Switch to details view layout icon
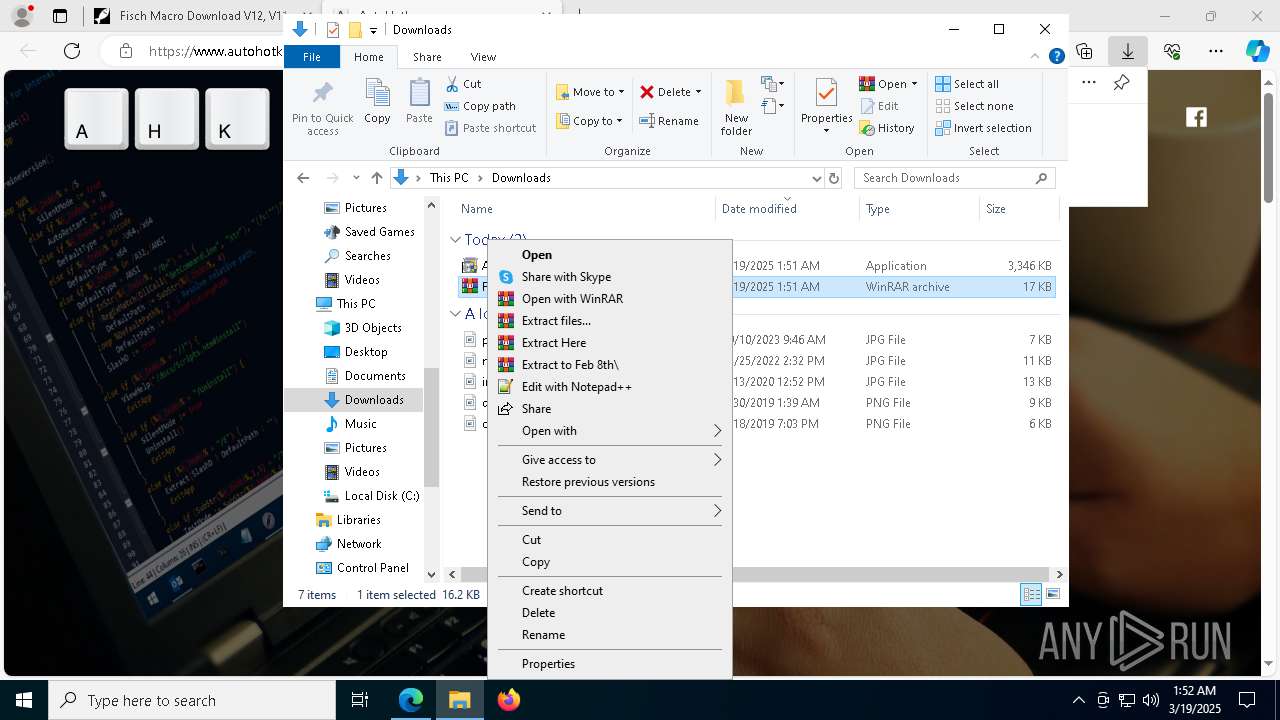Screen dimensions: 1280x720 tap(1031, 595)
